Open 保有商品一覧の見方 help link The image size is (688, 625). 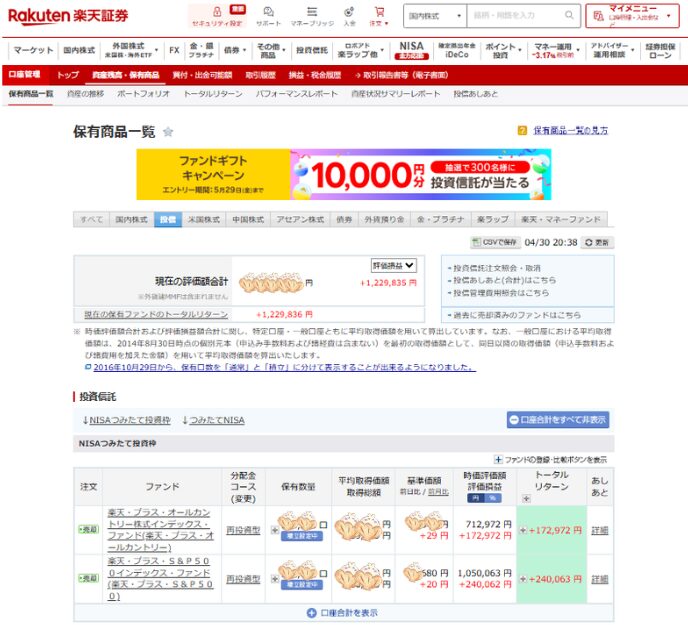tap(570, 130)
